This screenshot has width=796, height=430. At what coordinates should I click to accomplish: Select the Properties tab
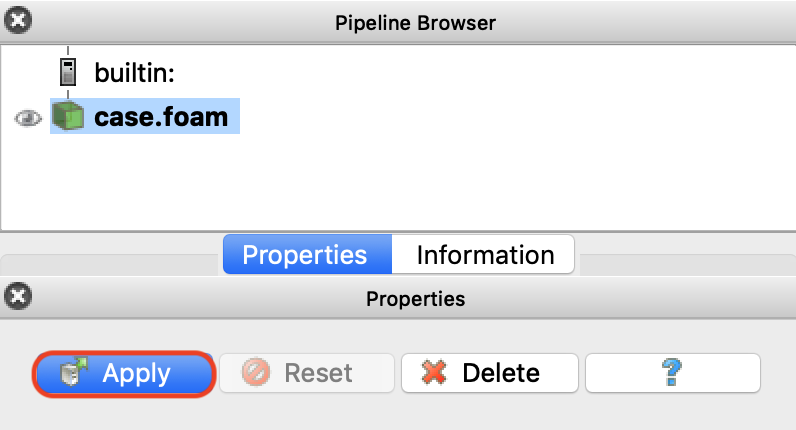click(305, 255)
